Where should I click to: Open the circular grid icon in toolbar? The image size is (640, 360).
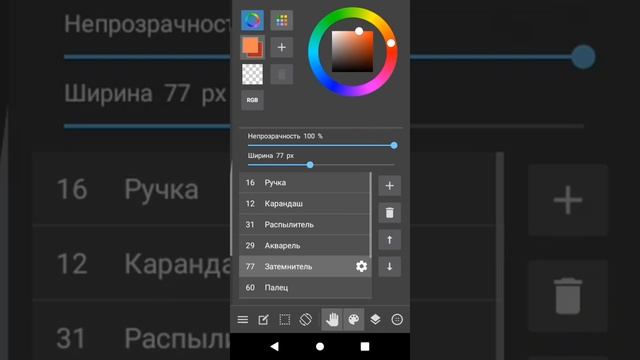click(x=397, y=320)
